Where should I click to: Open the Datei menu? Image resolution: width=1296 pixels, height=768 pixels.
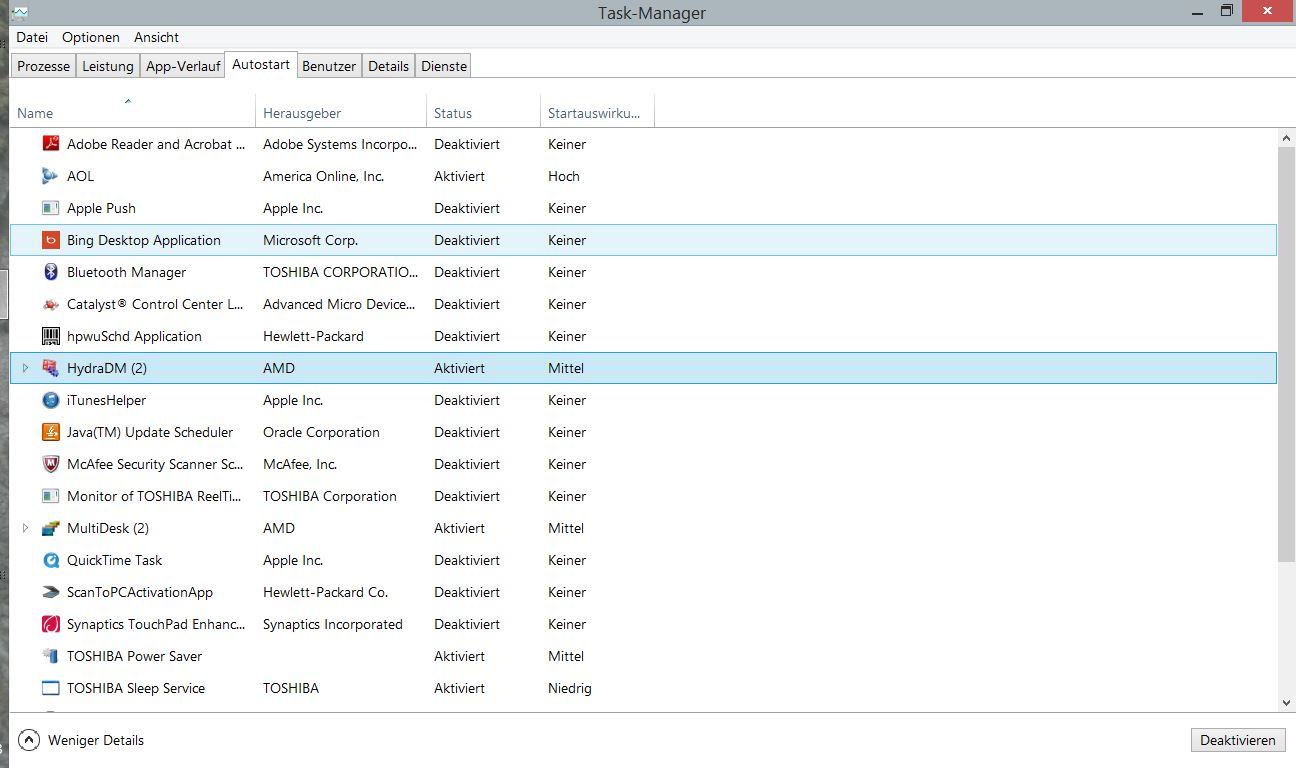click(32, 37)
